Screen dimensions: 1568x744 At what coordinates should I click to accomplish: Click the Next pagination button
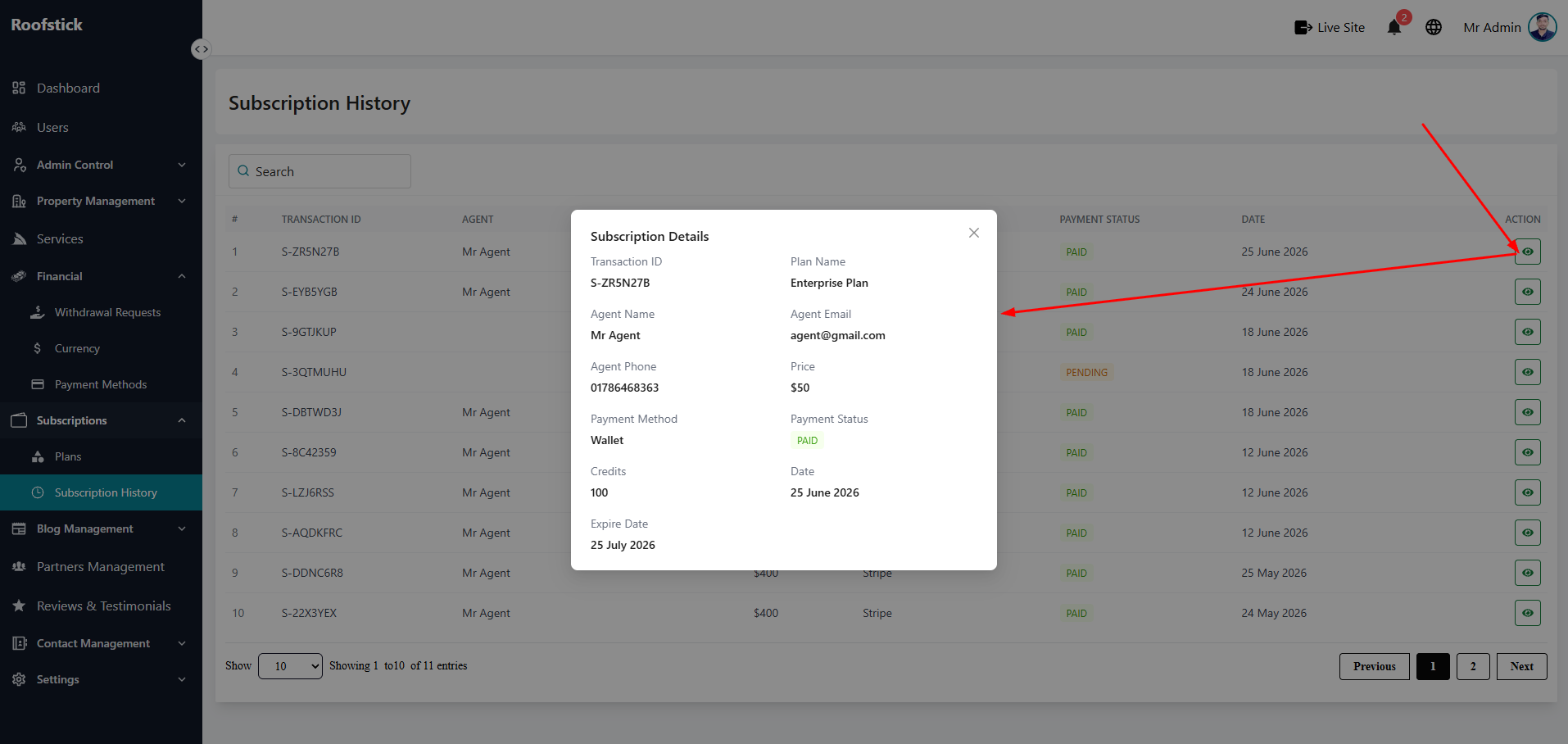click(1522, 666)
